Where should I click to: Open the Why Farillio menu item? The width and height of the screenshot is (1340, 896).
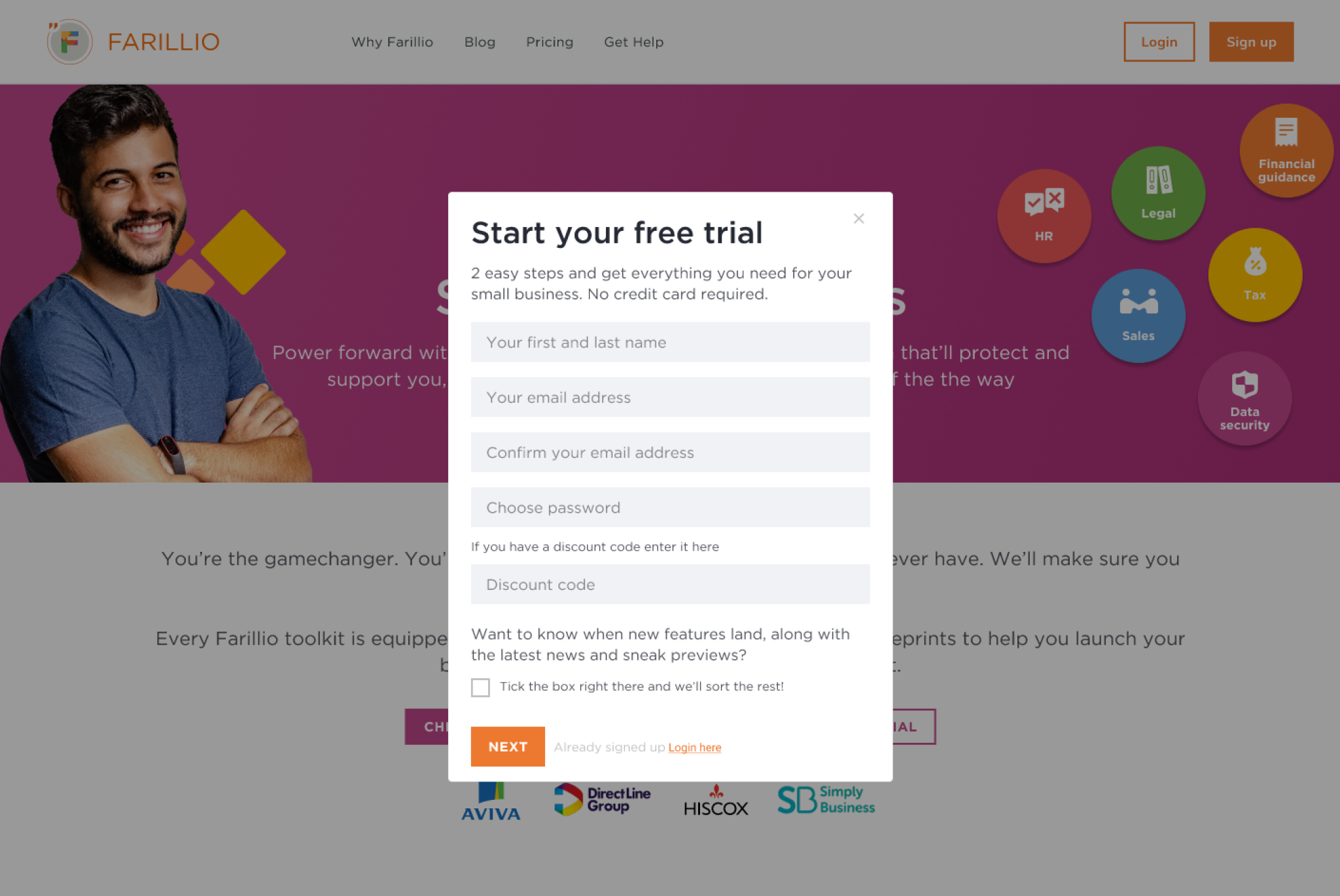pos(391,42)
